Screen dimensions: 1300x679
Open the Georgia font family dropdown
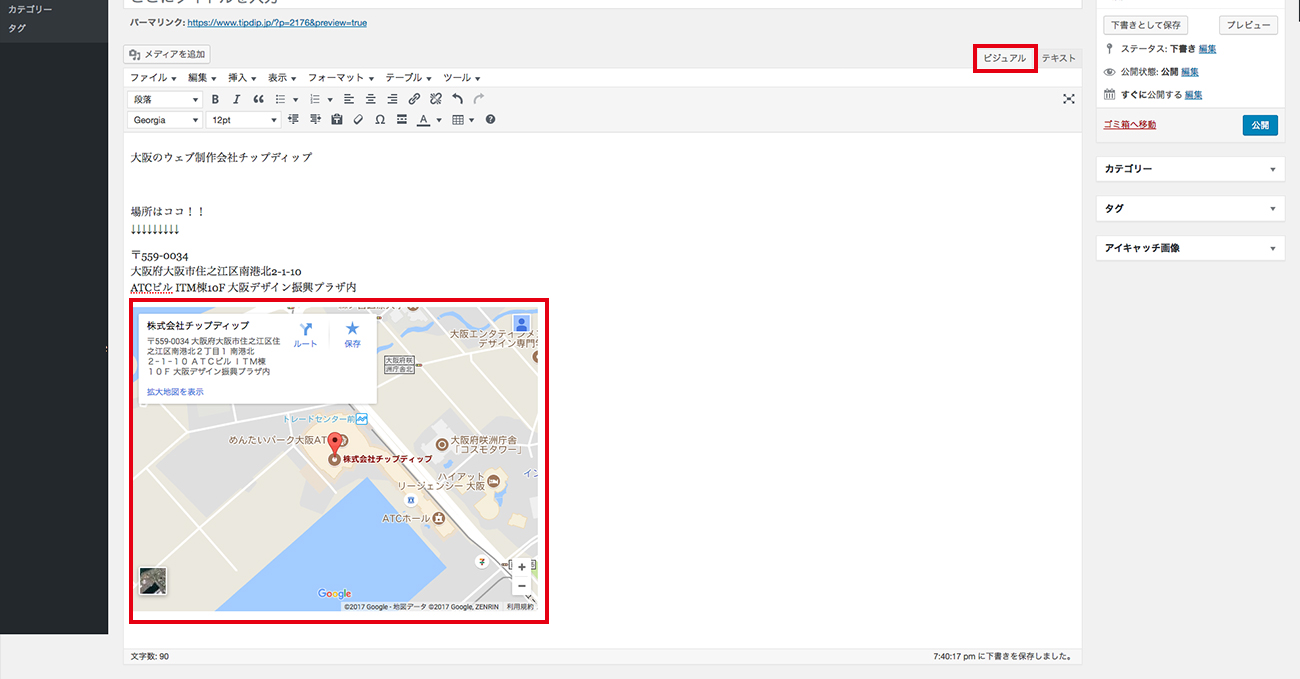pyautogui.click(x=165, y=119)
